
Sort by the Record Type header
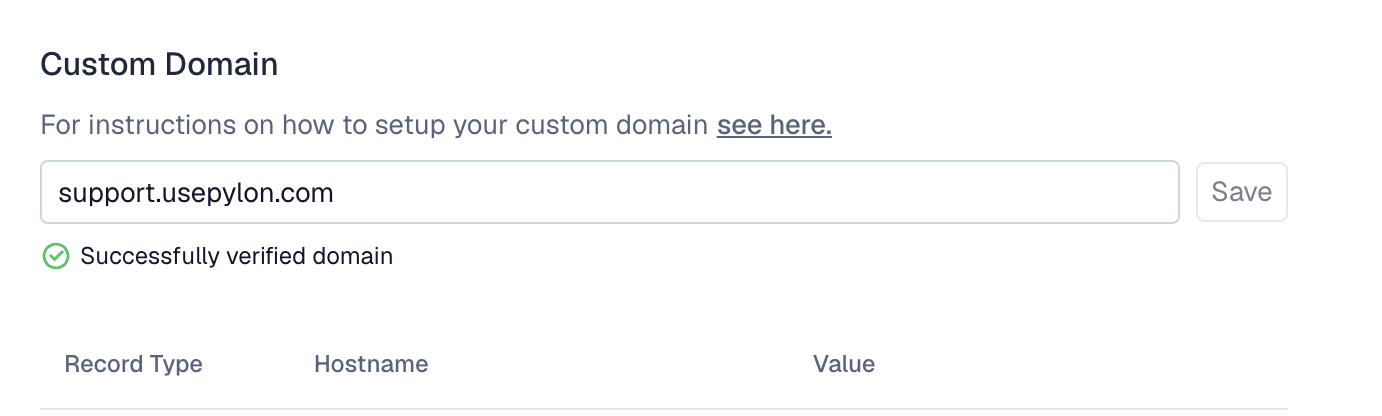coord(133,364)
